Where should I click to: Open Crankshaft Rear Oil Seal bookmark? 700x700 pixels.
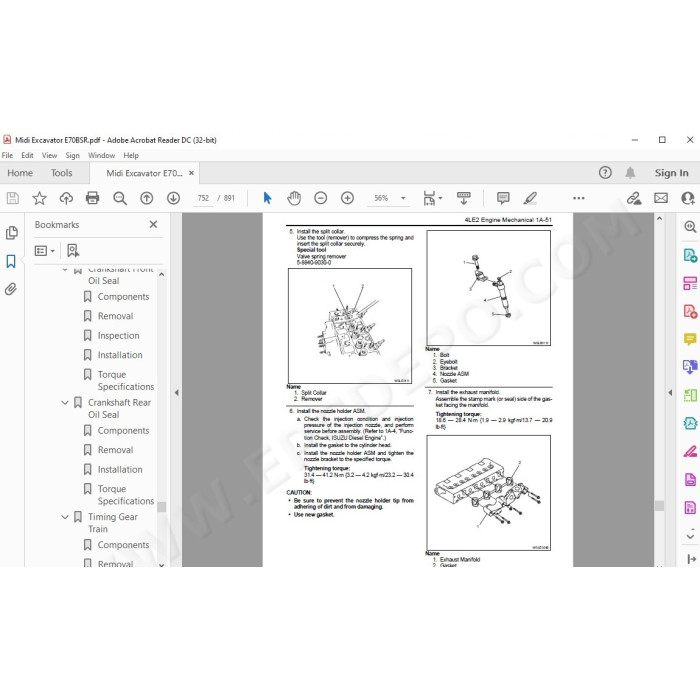(x=119, y=408)
